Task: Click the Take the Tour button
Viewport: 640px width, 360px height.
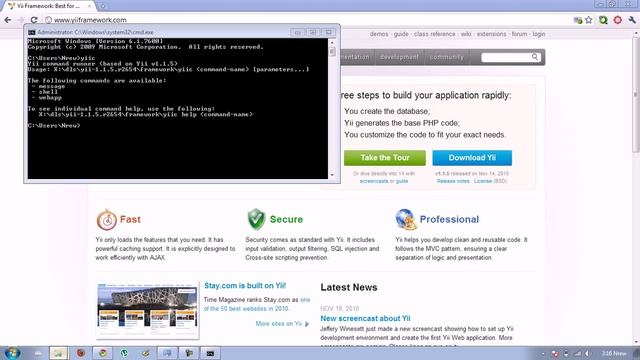Action: [384, 158]
